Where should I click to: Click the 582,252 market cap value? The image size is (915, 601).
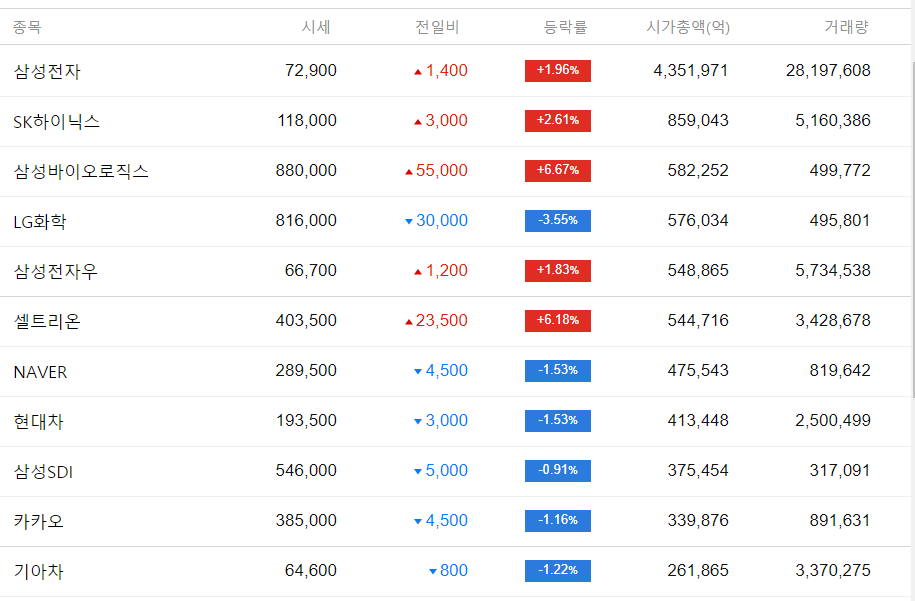pyautogui.click(x=698, y=170)
